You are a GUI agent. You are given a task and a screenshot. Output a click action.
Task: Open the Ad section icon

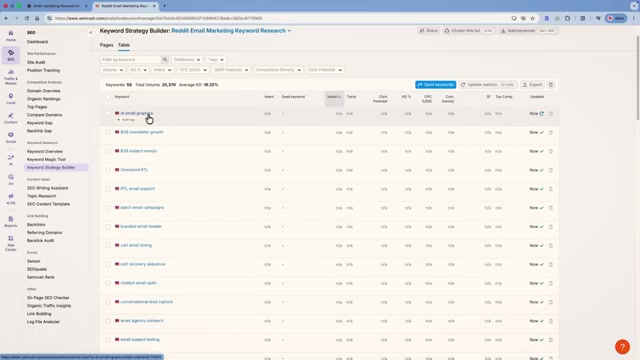coord(11,179)
